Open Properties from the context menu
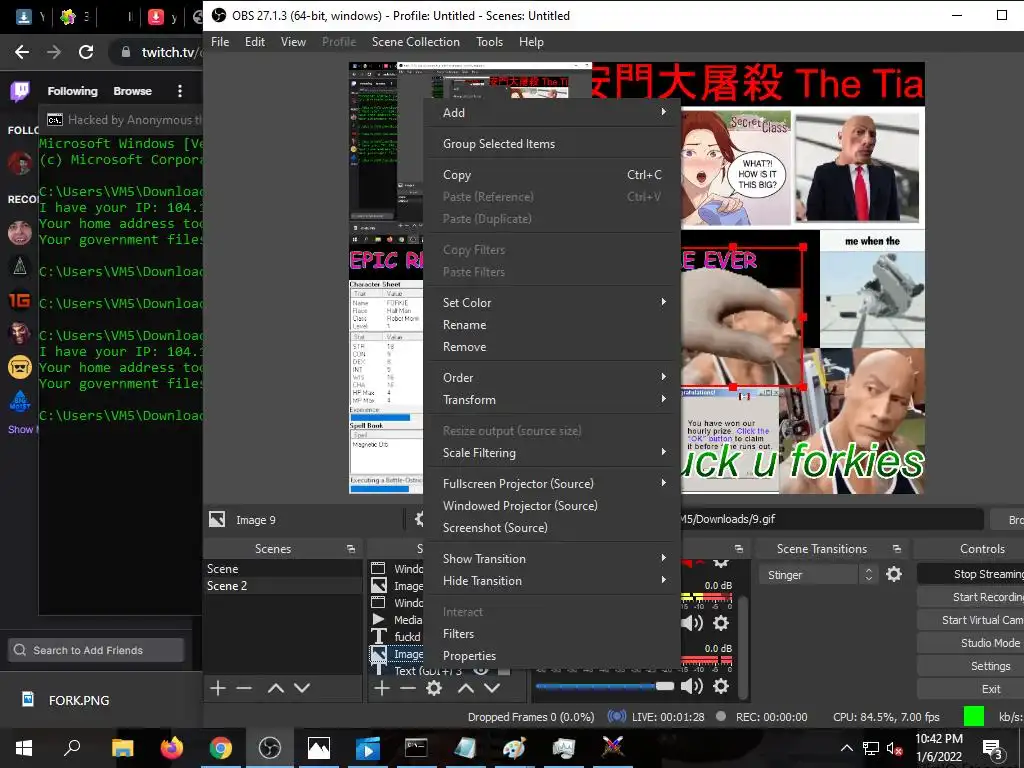 tap(552, 656)
